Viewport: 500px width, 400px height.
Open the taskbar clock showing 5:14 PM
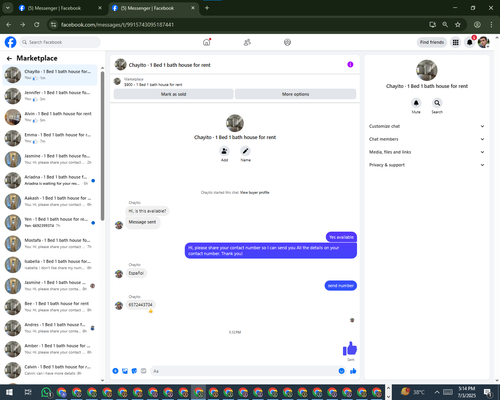pos(467,392)
